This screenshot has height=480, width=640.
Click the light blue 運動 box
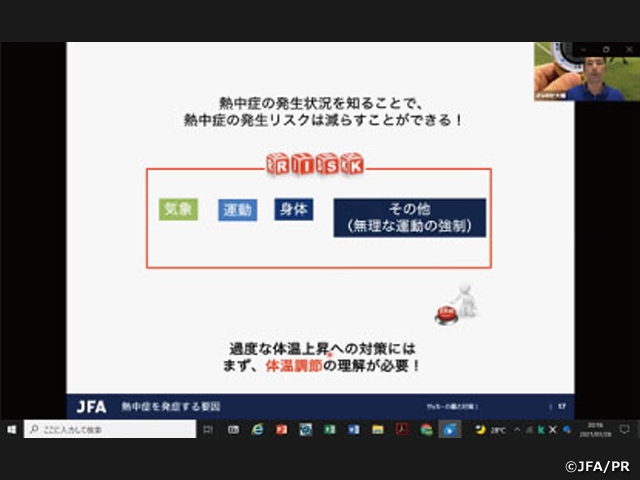(237, 209)
